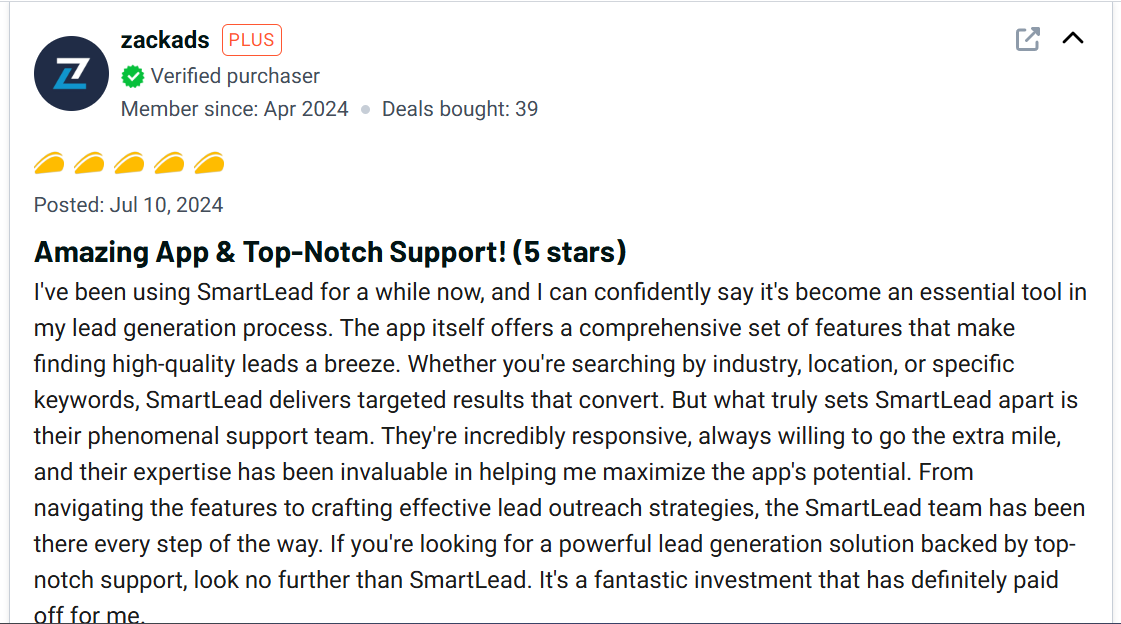Open the zackads username profile link

click(165, 40)
